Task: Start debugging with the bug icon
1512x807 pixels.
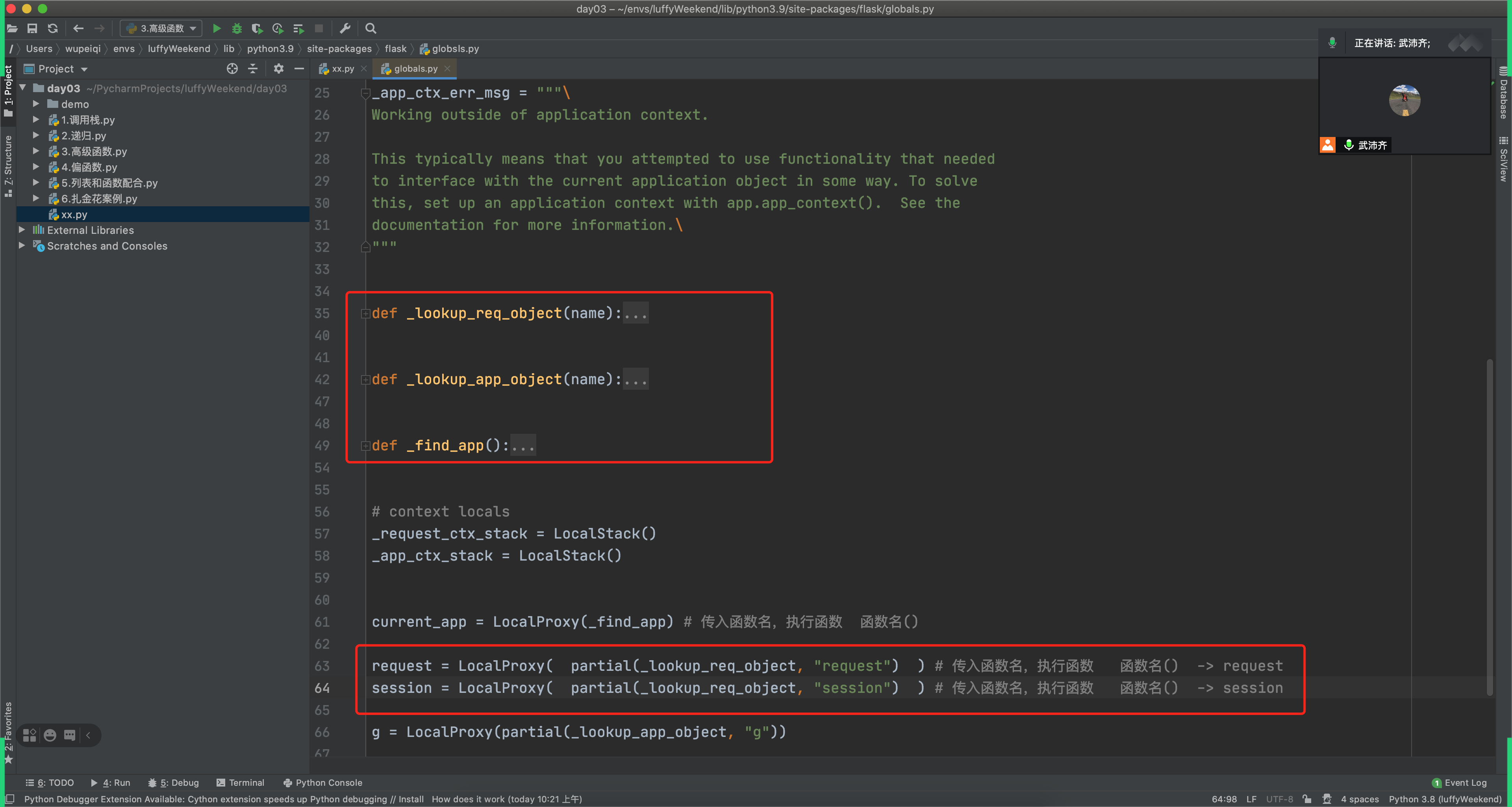Action: tap(237, 28)
